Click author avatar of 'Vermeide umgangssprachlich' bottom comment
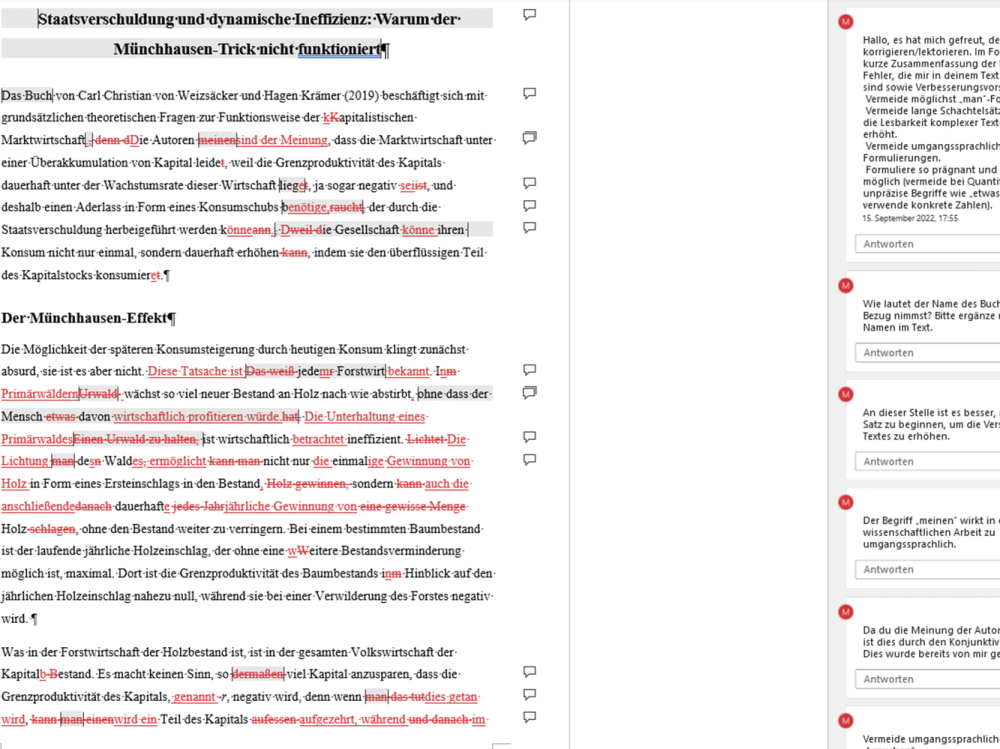 pos(846,721)
